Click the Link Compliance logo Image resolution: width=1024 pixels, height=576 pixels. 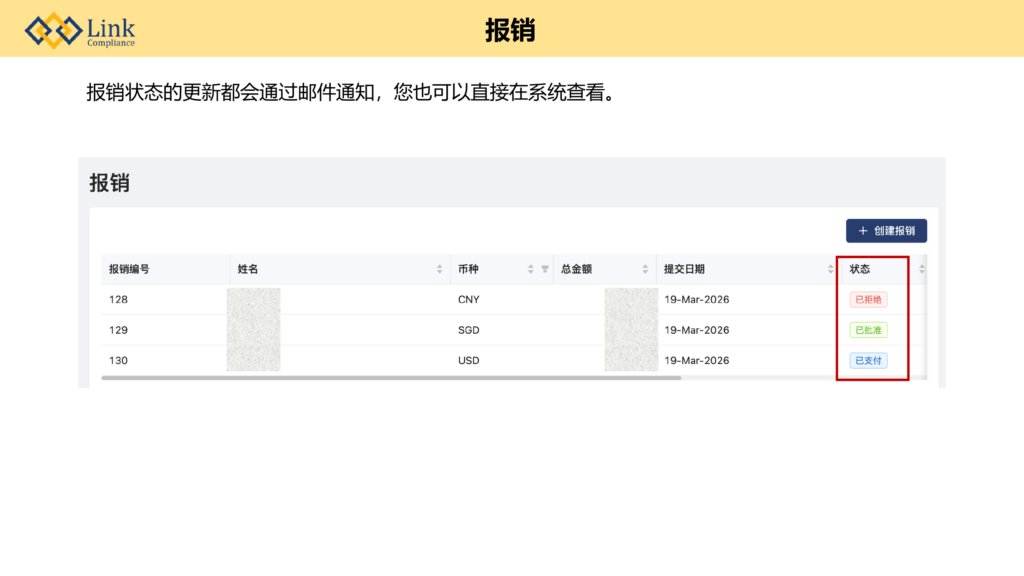81,30
